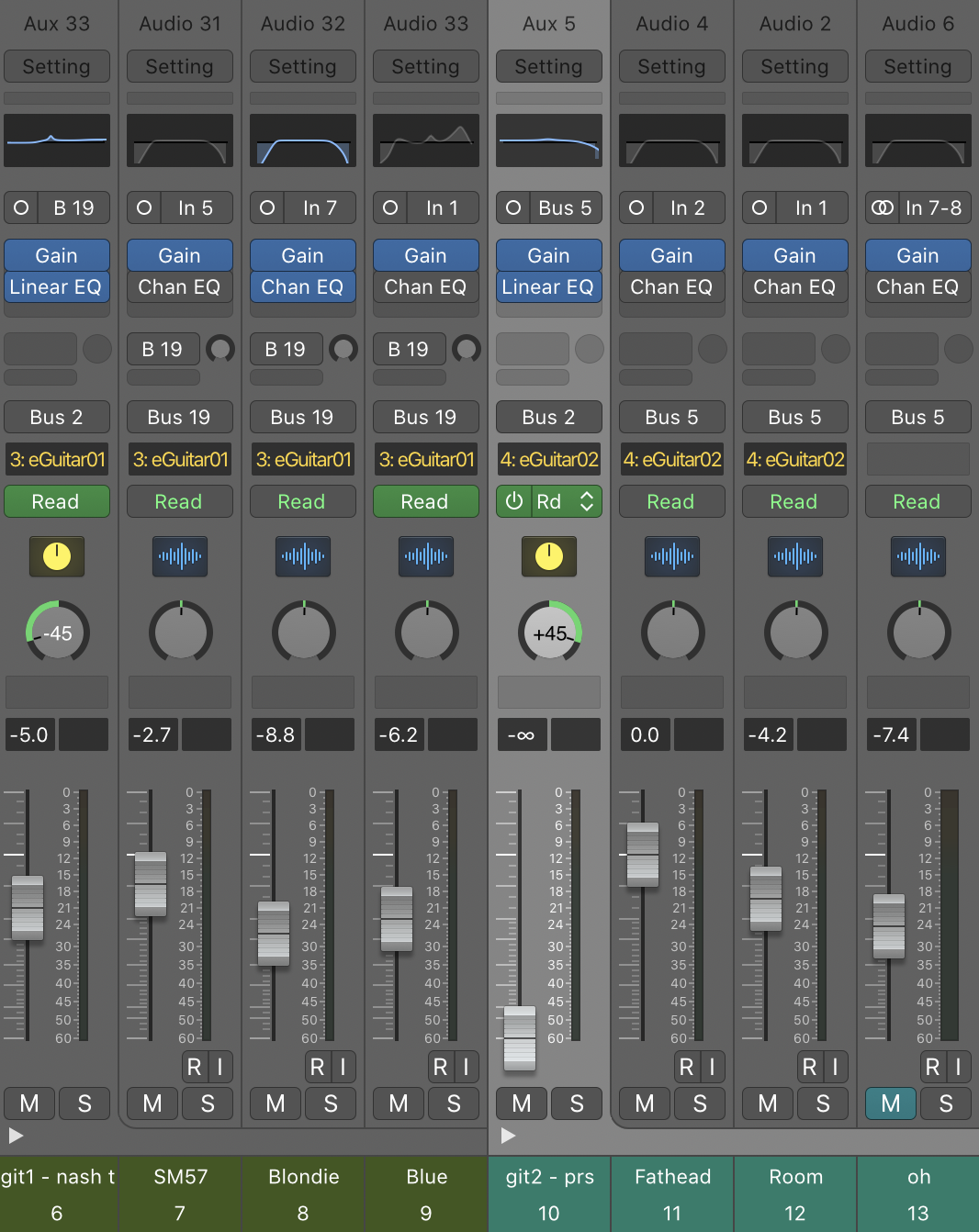Solo the SM57 channel
Viewport: 979px width, 1232px height.
208,1103
